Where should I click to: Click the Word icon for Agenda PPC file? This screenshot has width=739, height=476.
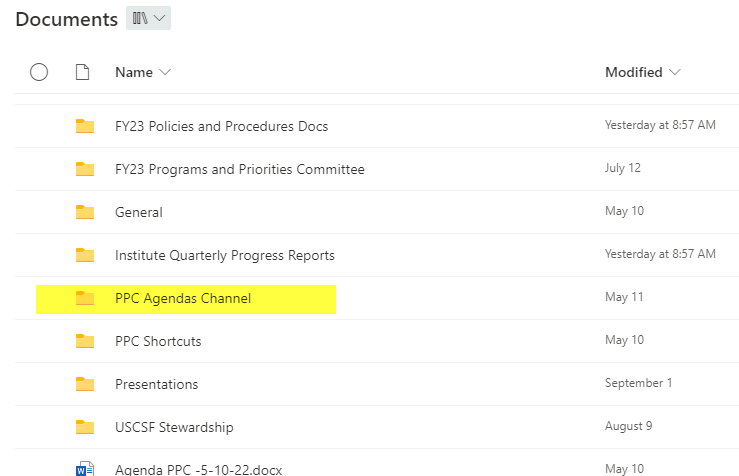point(85,469)
